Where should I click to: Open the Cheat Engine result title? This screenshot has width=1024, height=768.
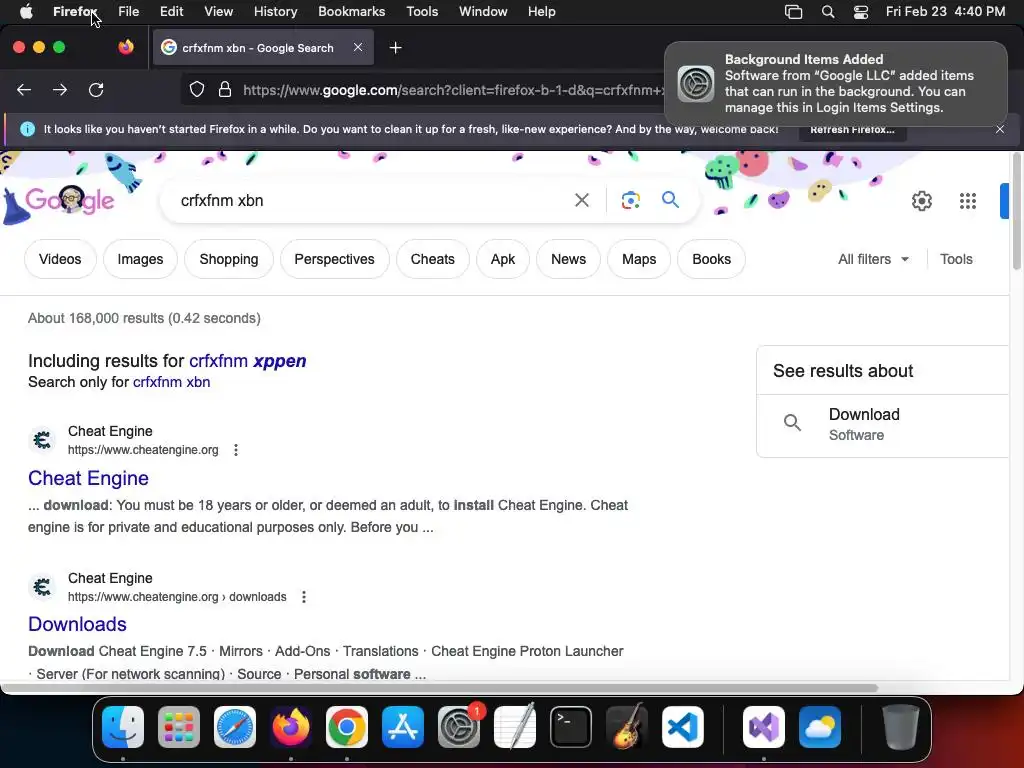click(x=88, y=478)
